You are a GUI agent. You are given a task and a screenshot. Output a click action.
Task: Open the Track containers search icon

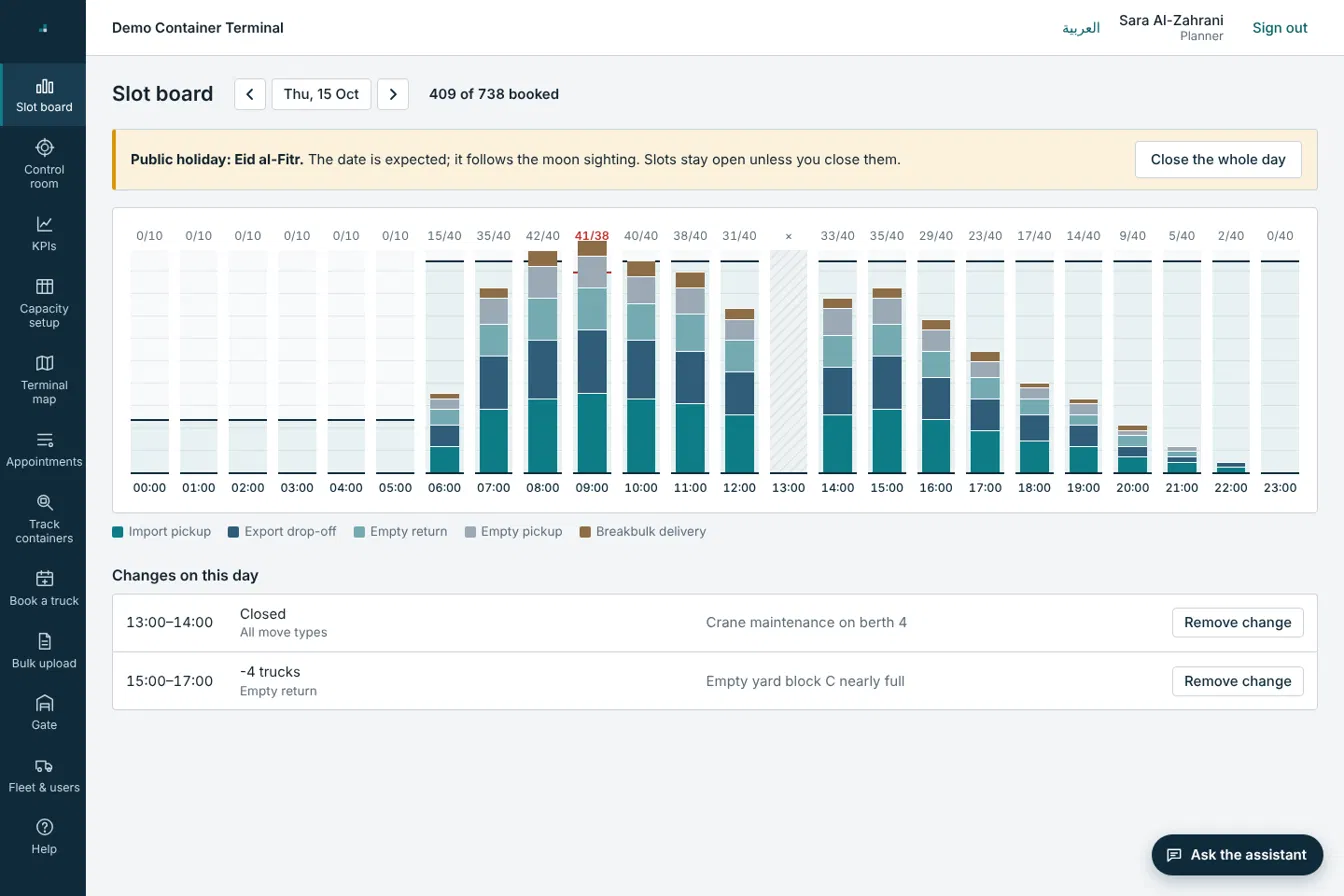coord(44,502)
